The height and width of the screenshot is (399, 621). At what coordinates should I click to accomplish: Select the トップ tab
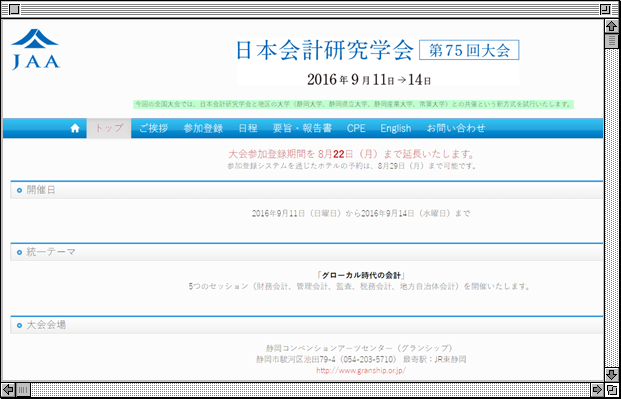tap(109, 128)
